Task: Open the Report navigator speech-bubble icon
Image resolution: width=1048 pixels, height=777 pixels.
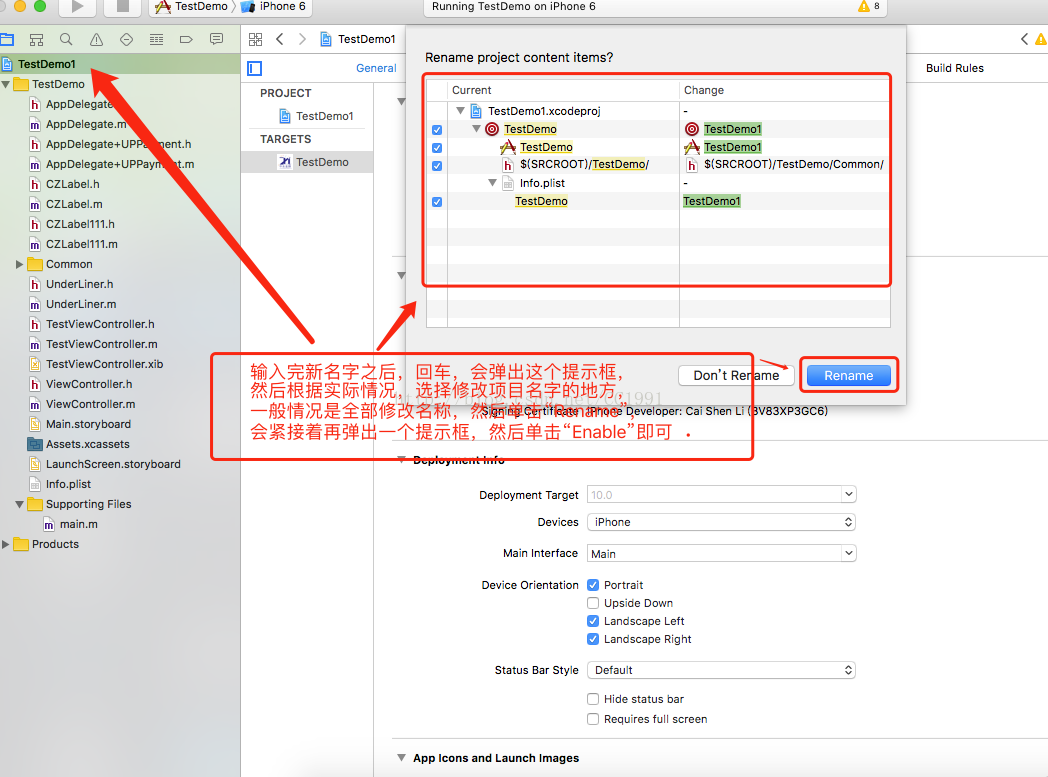Action: point(217,39)
